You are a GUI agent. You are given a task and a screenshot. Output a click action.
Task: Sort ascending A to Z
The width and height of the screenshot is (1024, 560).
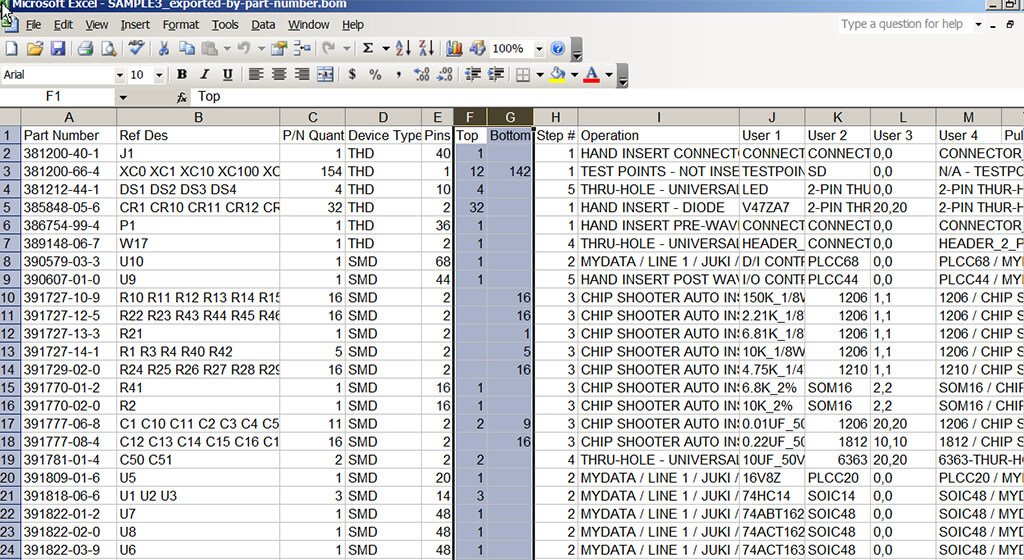[x=404, y=48]
